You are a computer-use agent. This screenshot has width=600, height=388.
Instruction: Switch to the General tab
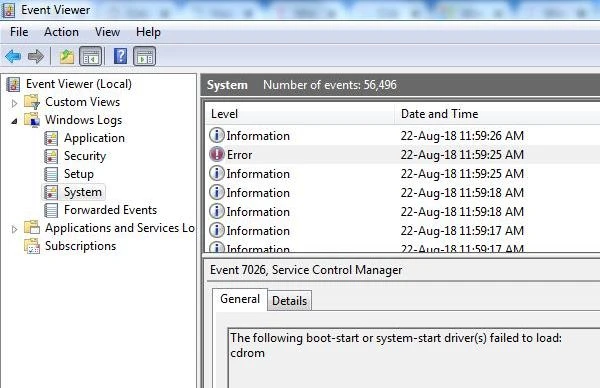tap(240, 299)
